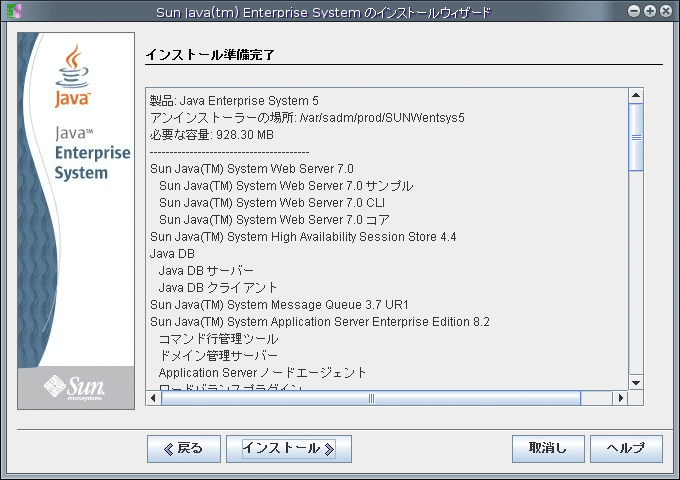Image resolution: width=680 pixels, height=480 pixels.
Task: Select the ドメイン管理サーバー line
Action: [218, 356]
